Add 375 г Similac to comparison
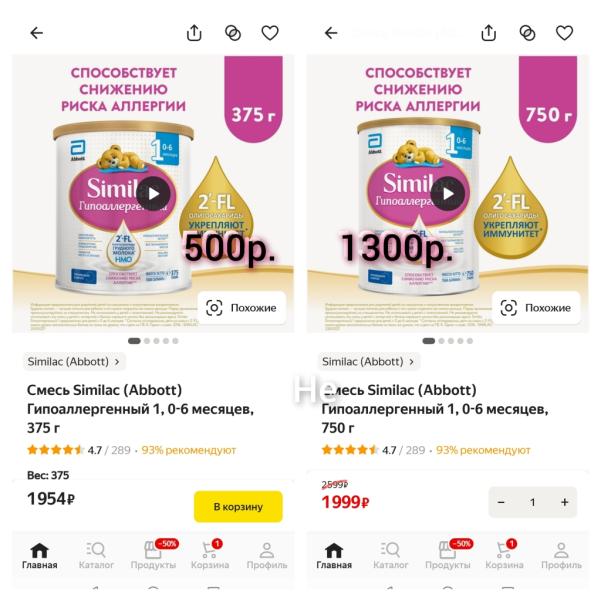 [x=233, y=33]
